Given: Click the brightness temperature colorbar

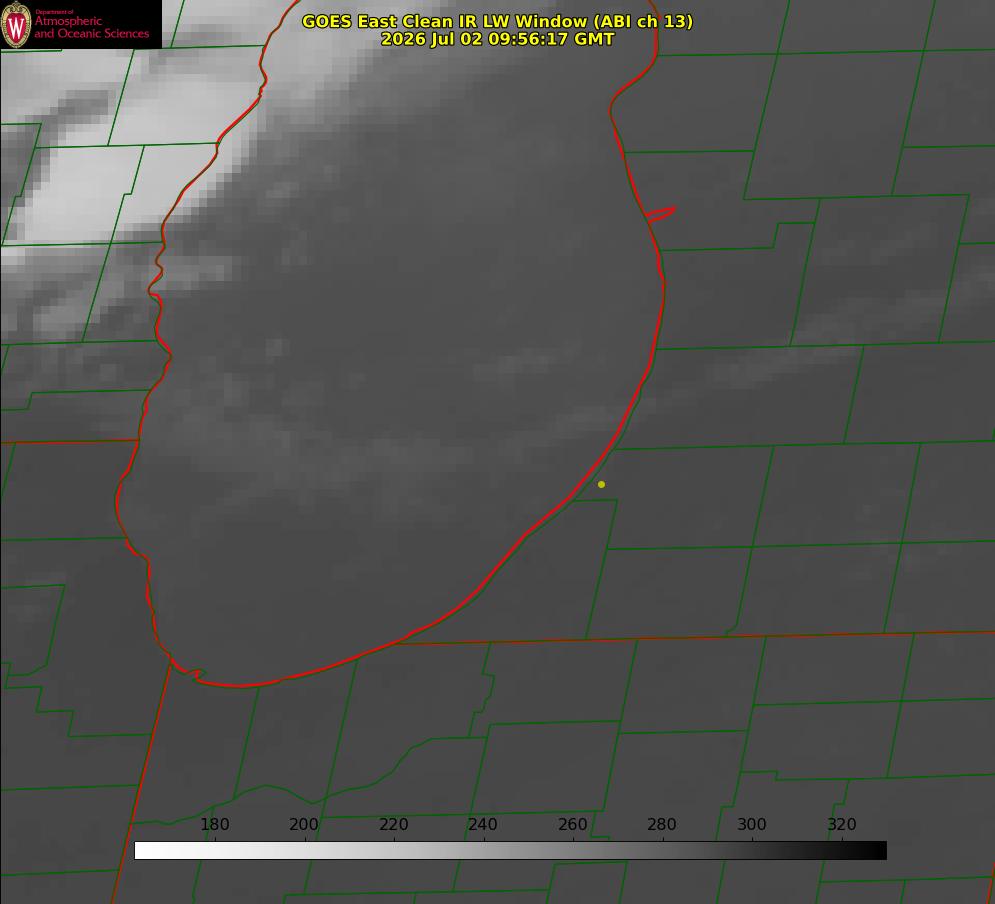Looking at the screenshot, I should (x=510, y=850).
